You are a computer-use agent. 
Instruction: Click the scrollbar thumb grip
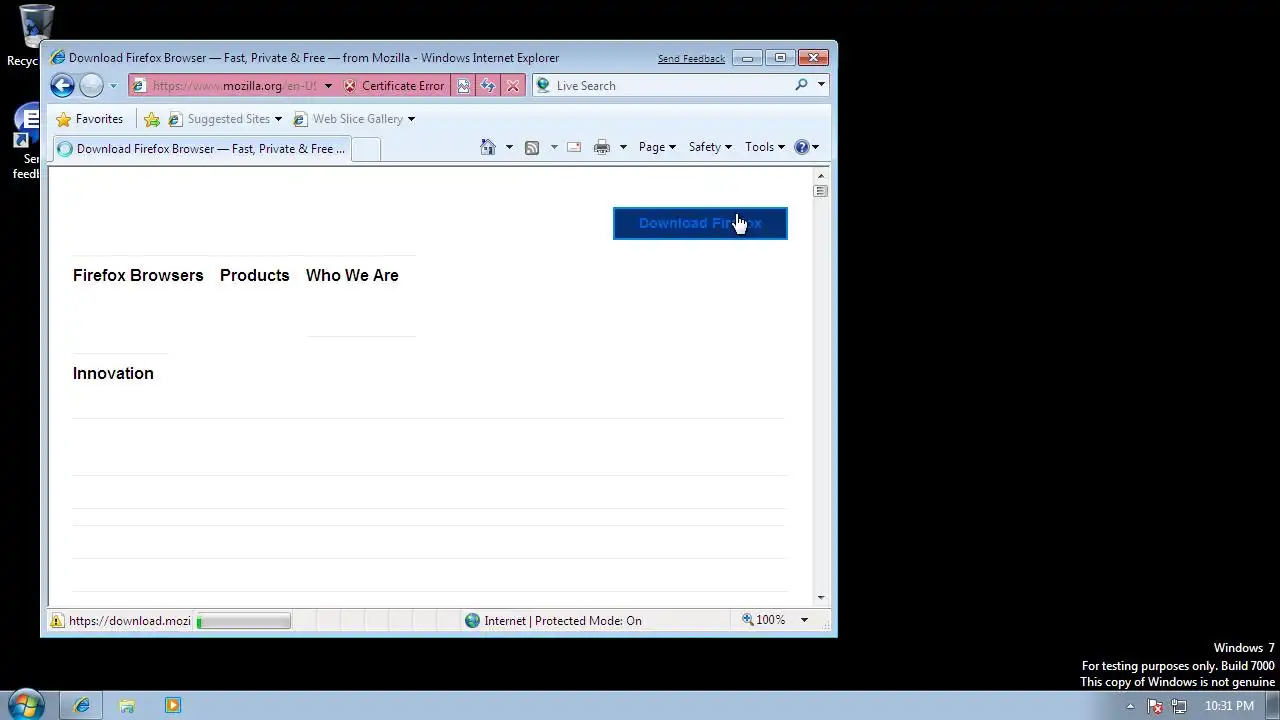click(821, 191)
